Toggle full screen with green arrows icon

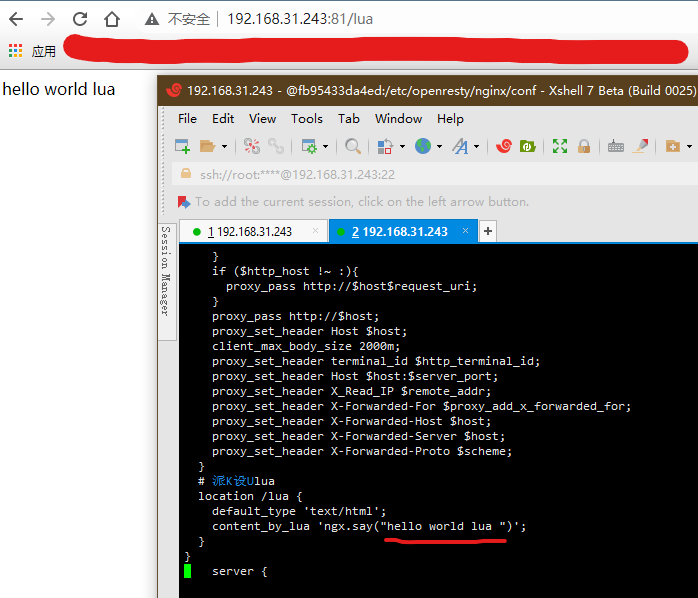[560, 146]
